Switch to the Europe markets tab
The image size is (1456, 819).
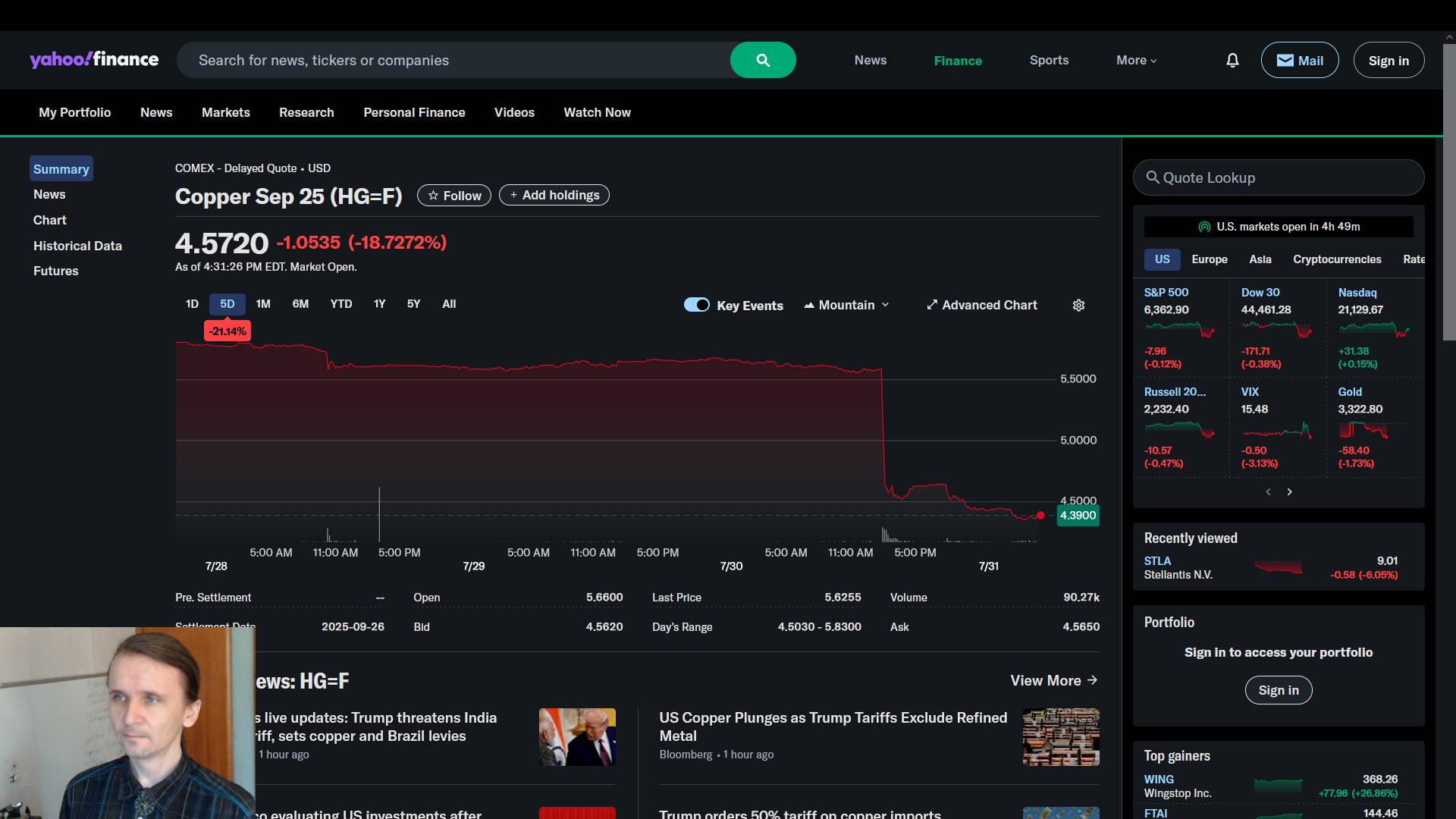coord(1209,259)
